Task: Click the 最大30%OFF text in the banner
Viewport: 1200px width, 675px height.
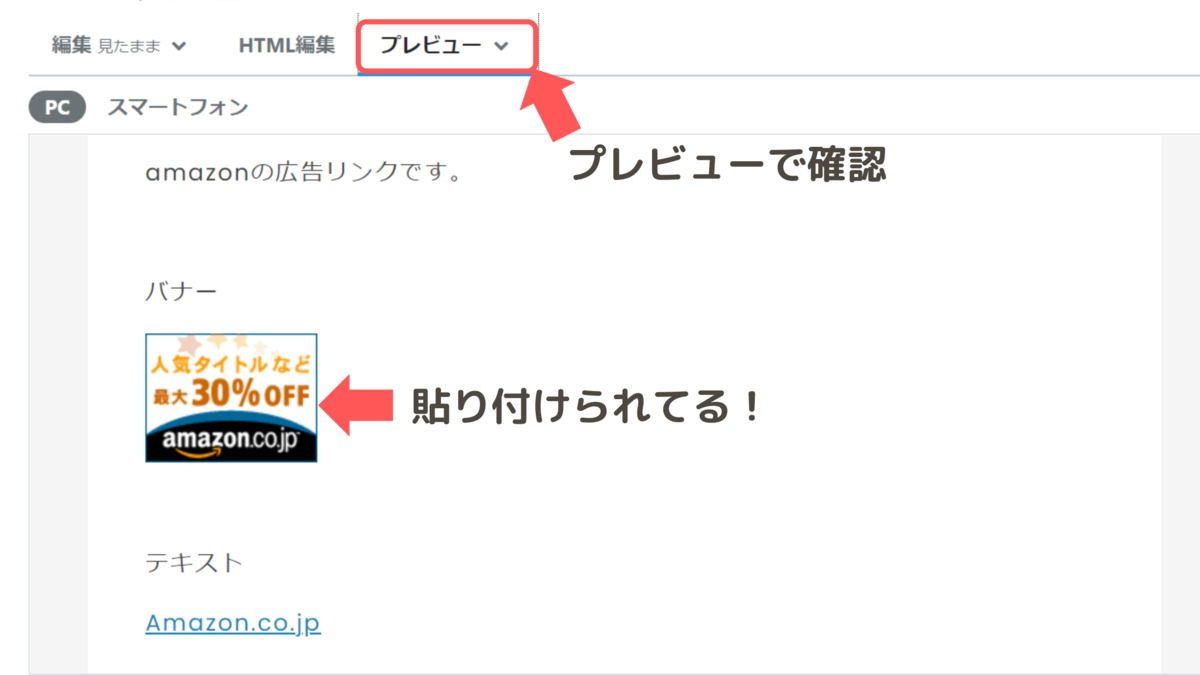Action: (231, 393)
